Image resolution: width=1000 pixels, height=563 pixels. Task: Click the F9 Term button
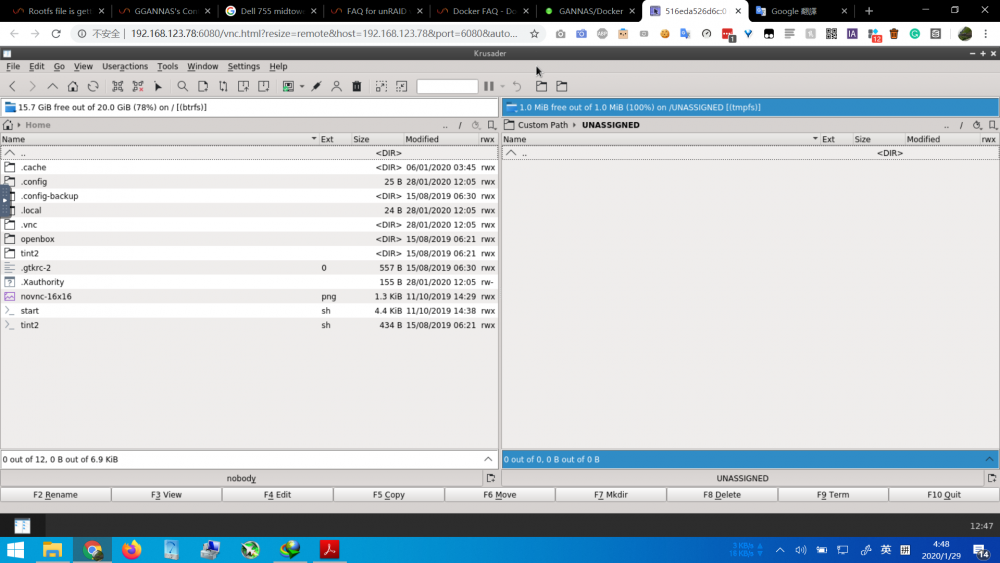click(x=833, y=495)
